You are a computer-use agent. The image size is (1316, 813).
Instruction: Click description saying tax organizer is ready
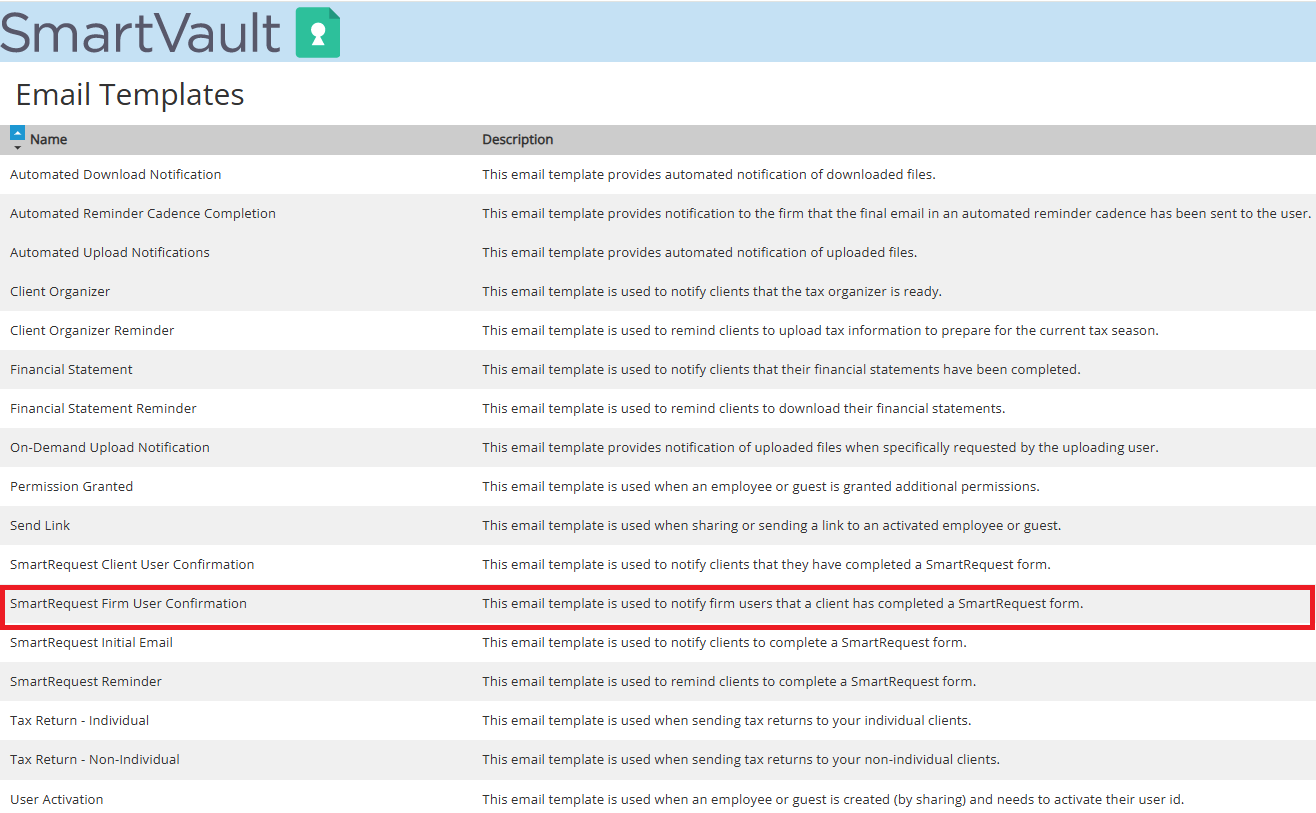(x=712, y=291)
